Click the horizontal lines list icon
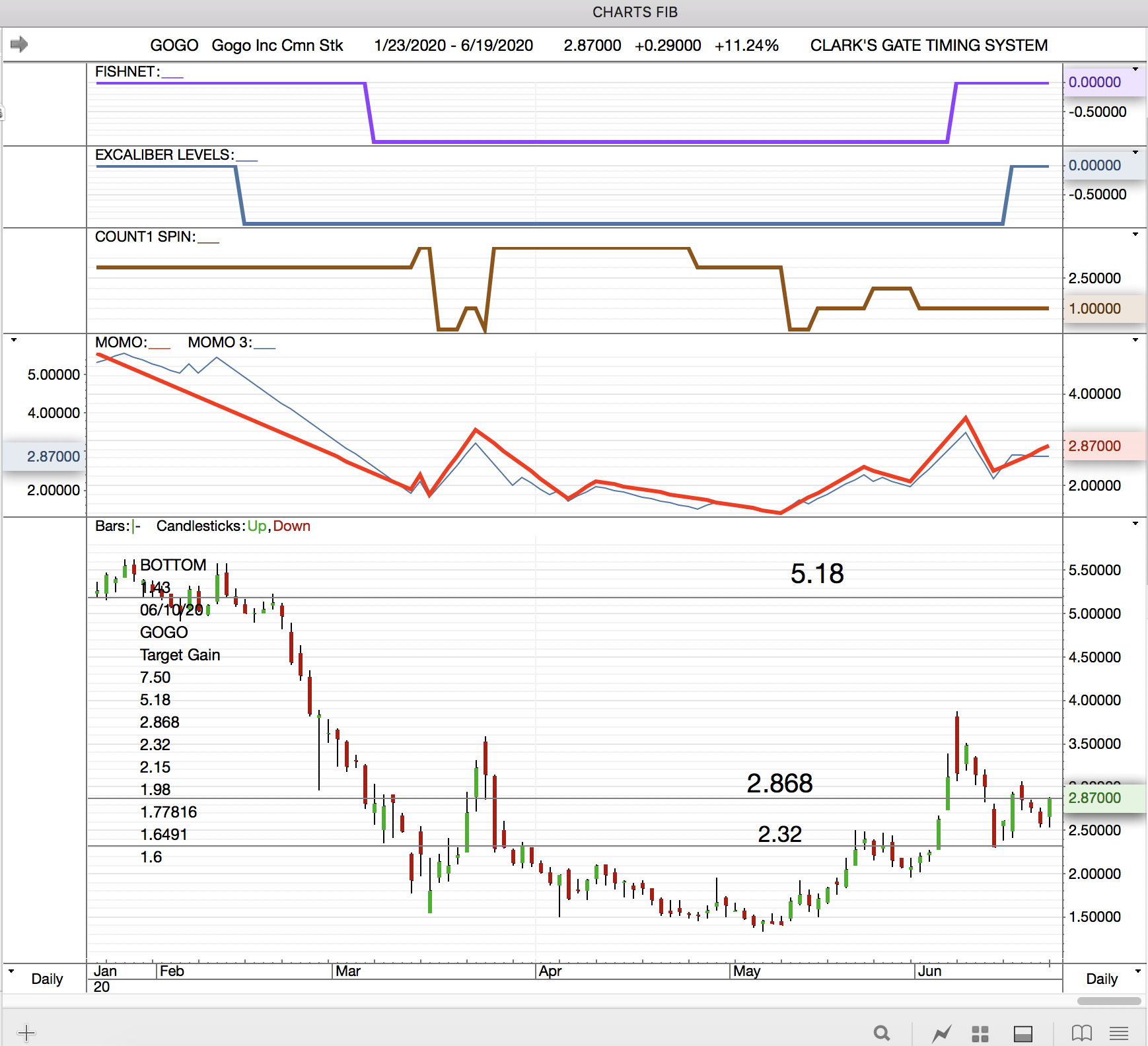The image size is (1148, 1046). point(1119,1033)
